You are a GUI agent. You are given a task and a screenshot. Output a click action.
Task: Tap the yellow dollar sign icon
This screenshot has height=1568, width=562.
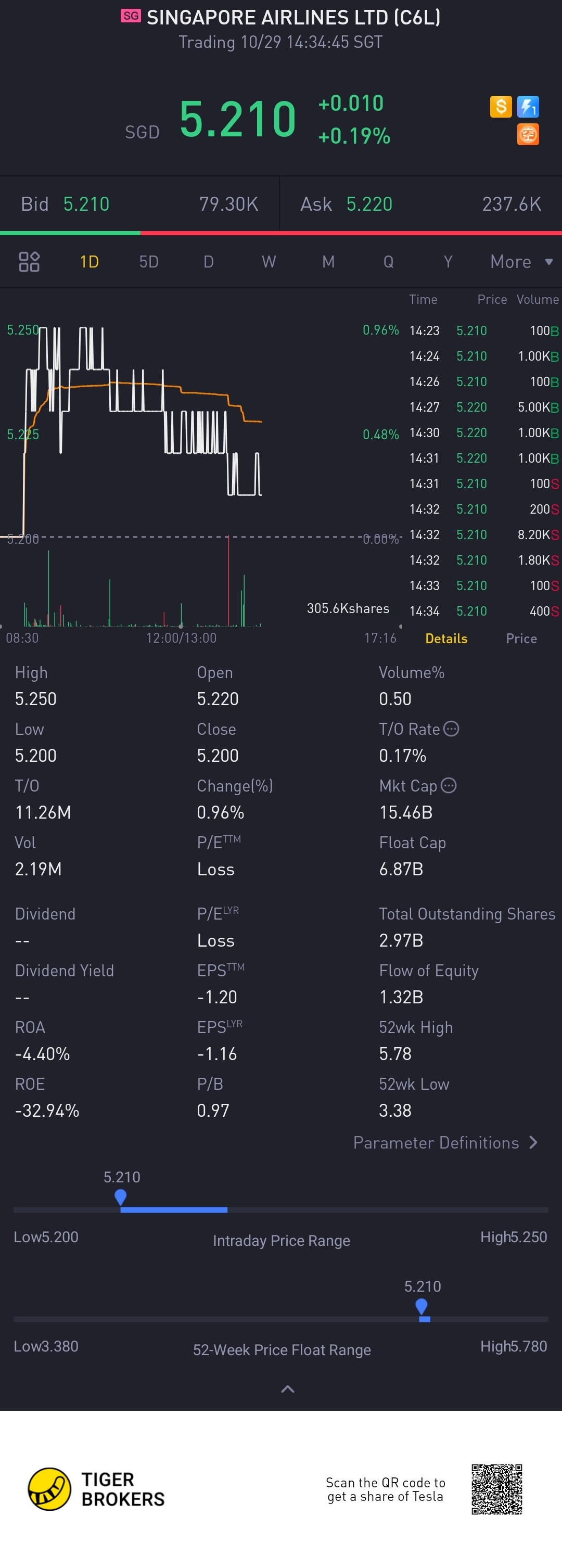coord(501,107)
